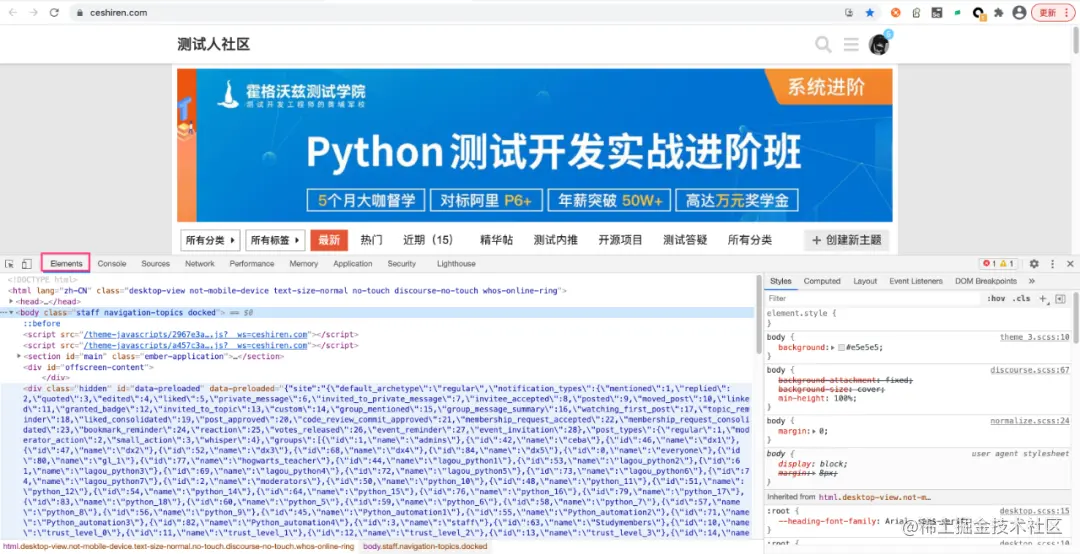Click the red 更新 update button

coord(1053,12)
